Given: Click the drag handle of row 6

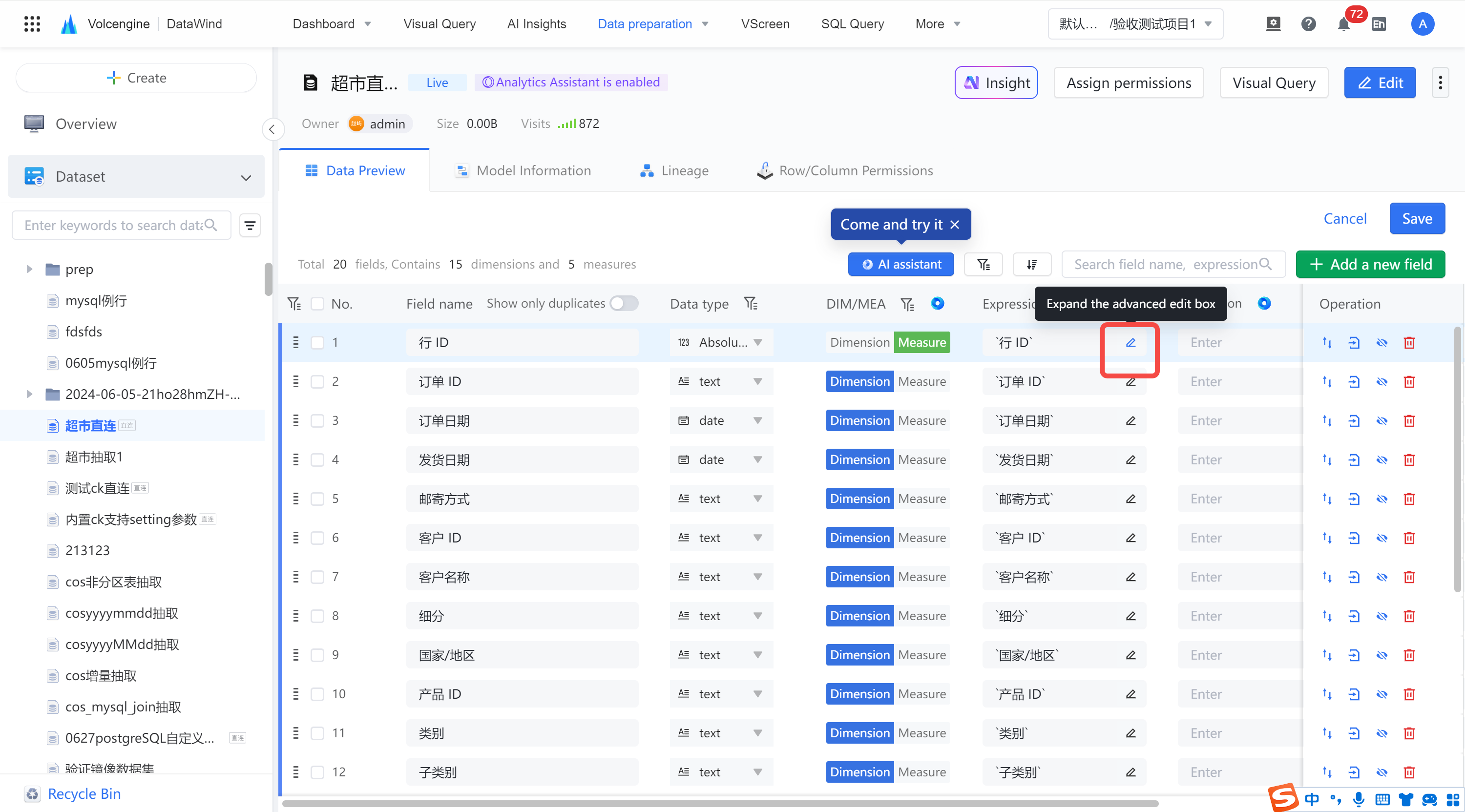Looking at the screenshot, I should click(296, 538).
